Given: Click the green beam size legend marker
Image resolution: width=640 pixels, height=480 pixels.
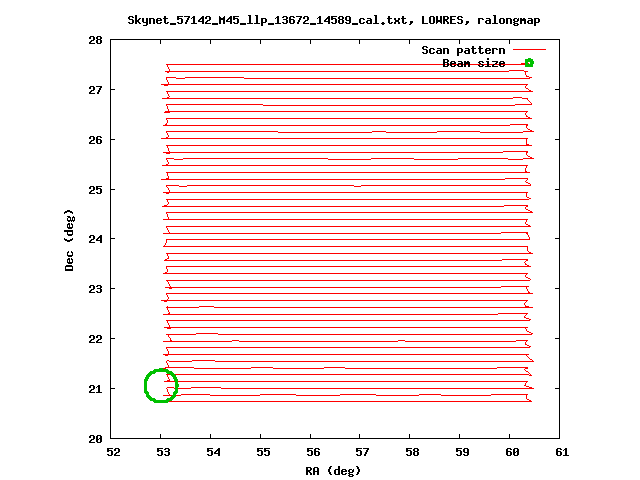Looking at the screenshot, I should tap(529, 63).
